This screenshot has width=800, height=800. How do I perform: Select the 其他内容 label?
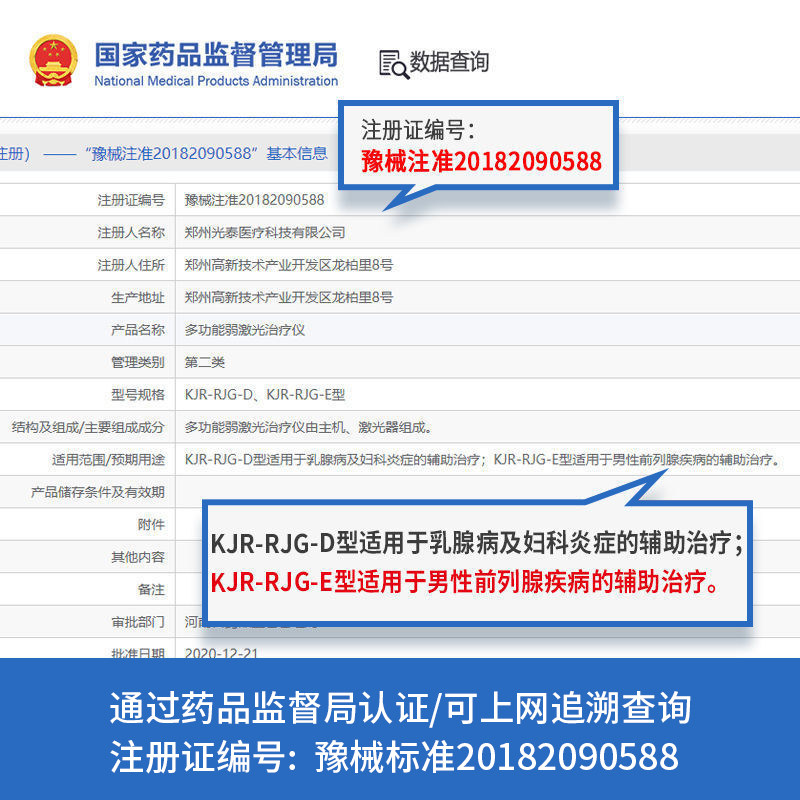click(x=138, y=557)
